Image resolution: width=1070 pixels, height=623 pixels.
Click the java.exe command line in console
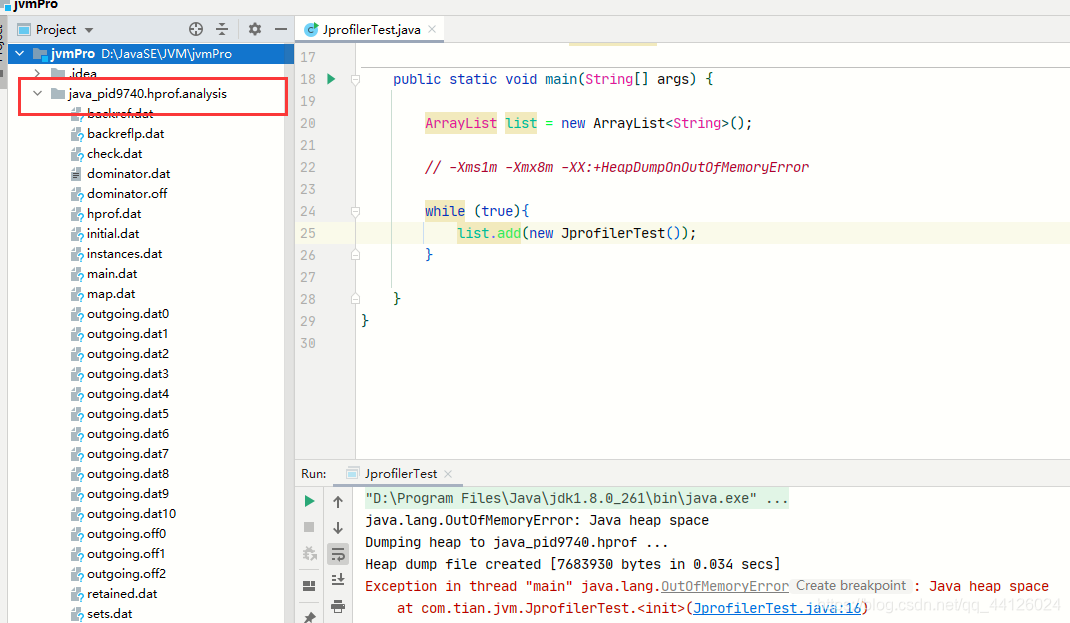point(577,499)
